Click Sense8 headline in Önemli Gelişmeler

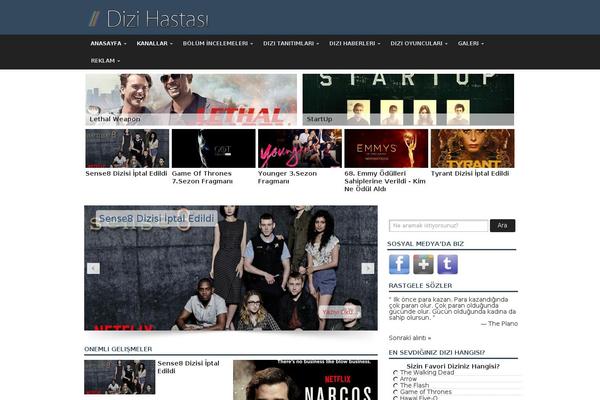(x=188, y=367)
